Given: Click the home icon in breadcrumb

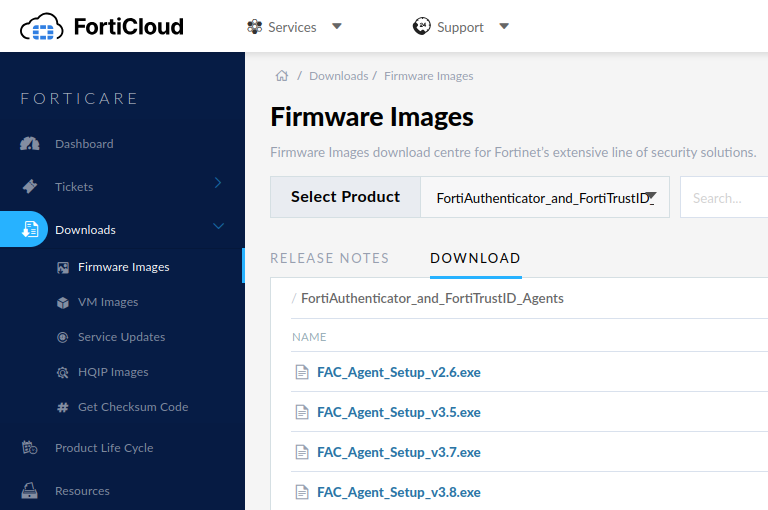Looking at the screenshot, I should 282,76.
